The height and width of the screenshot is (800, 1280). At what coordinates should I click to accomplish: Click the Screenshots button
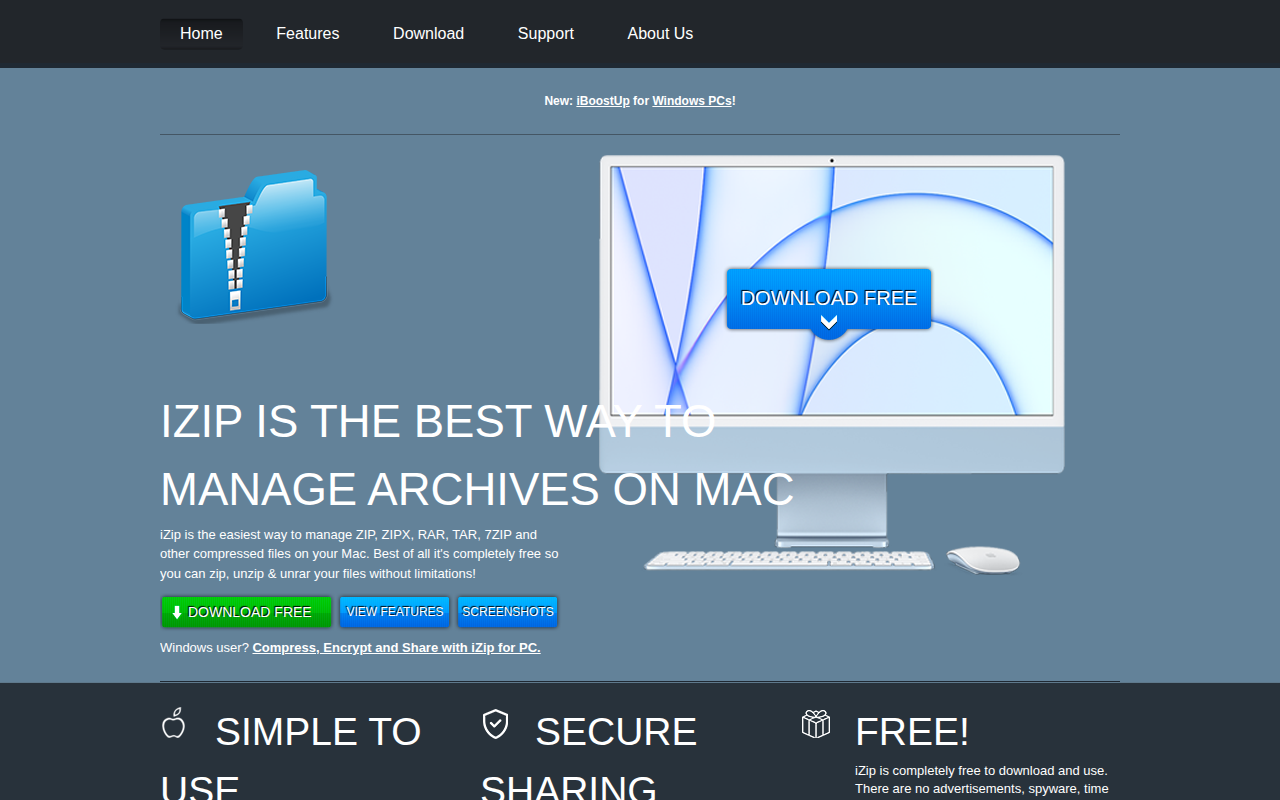(508, 612)
